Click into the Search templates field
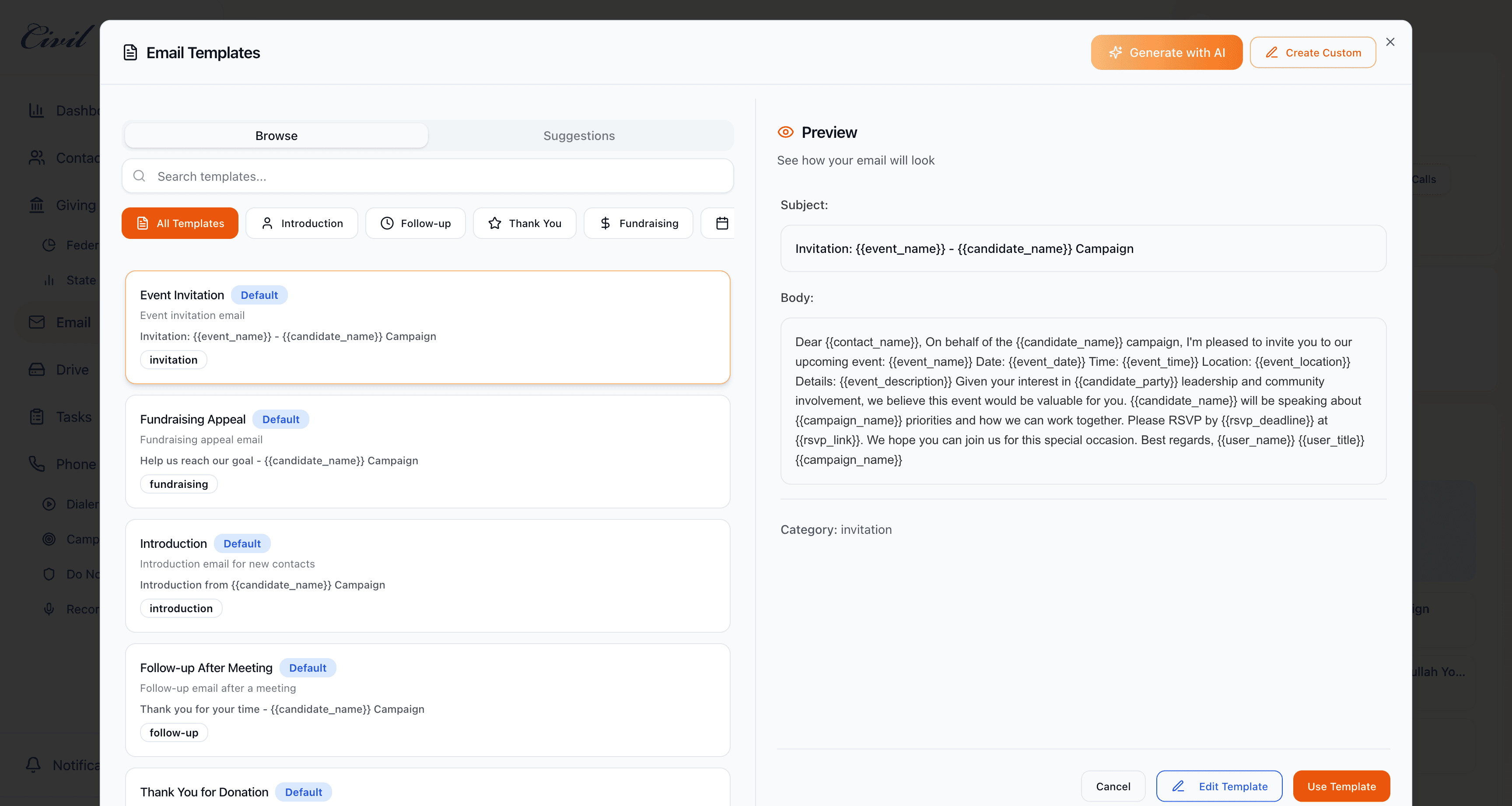 pos(434,176)
